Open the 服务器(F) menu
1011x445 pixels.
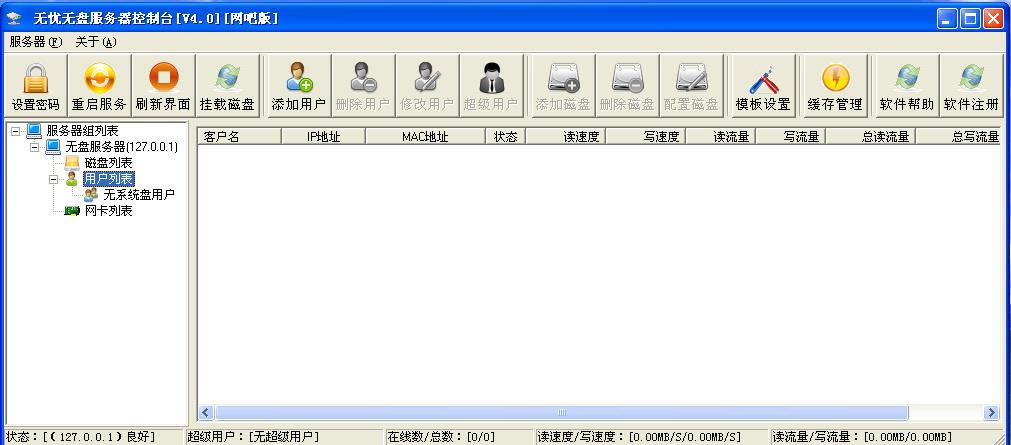point(35,42)
